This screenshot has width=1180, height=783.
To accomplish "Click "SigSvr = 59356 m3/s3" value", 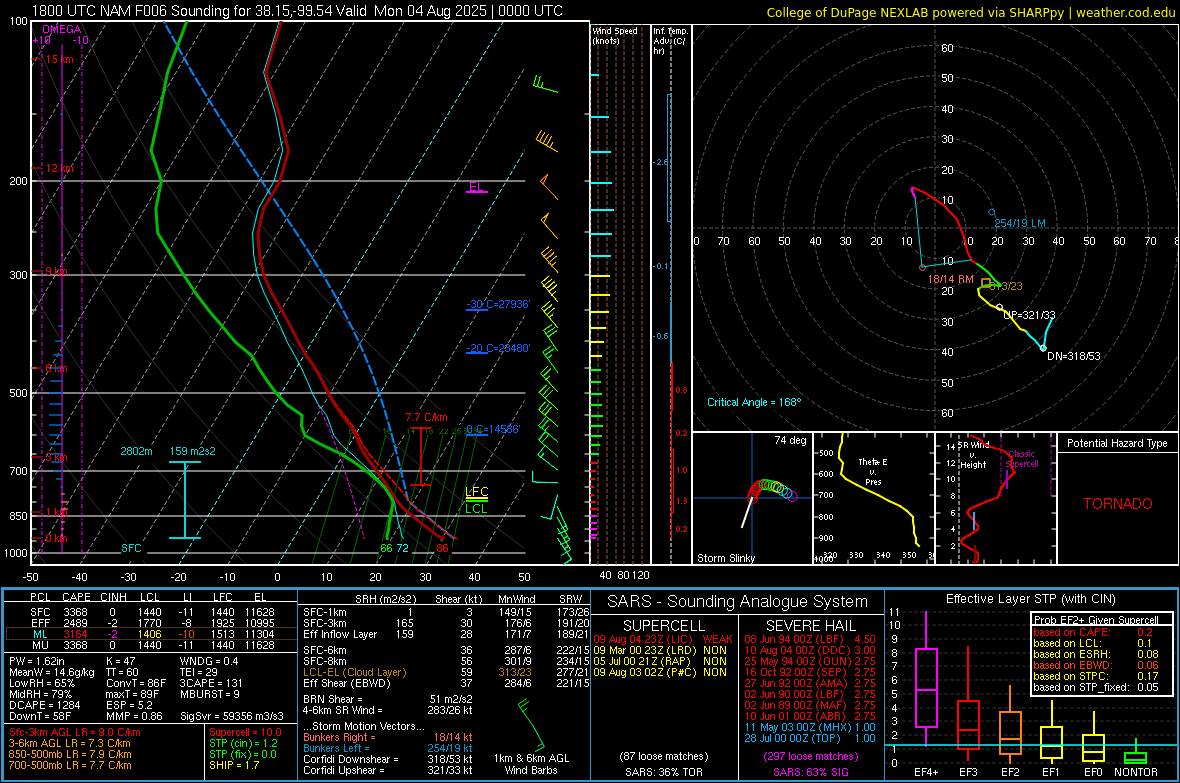I will click(232, 716).
